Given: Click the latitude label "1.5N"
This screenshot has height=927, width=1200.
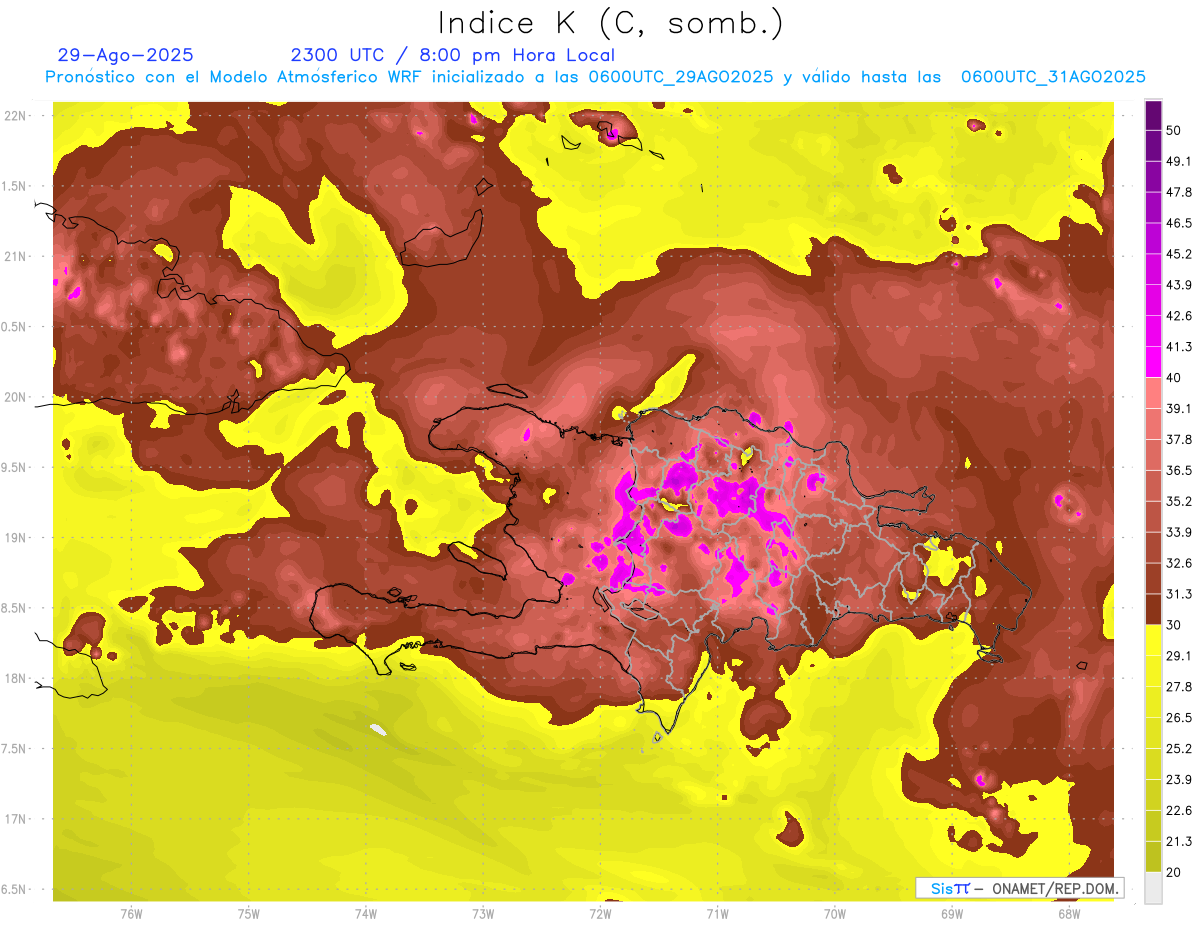Looking at the screenshot, I should pos(14,186).
